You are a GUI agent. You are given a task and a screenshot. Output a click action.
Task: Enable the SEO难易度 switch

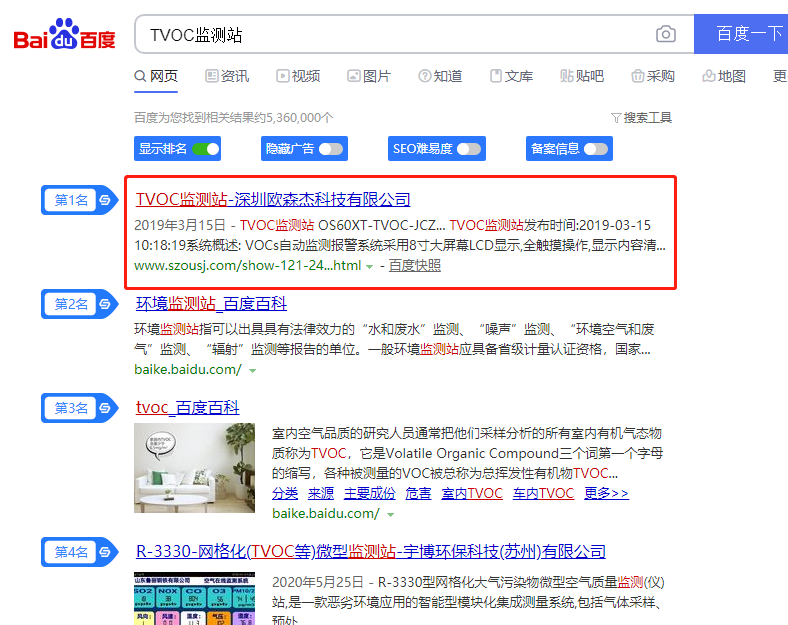pyautogui.click(x=469, y=149)
